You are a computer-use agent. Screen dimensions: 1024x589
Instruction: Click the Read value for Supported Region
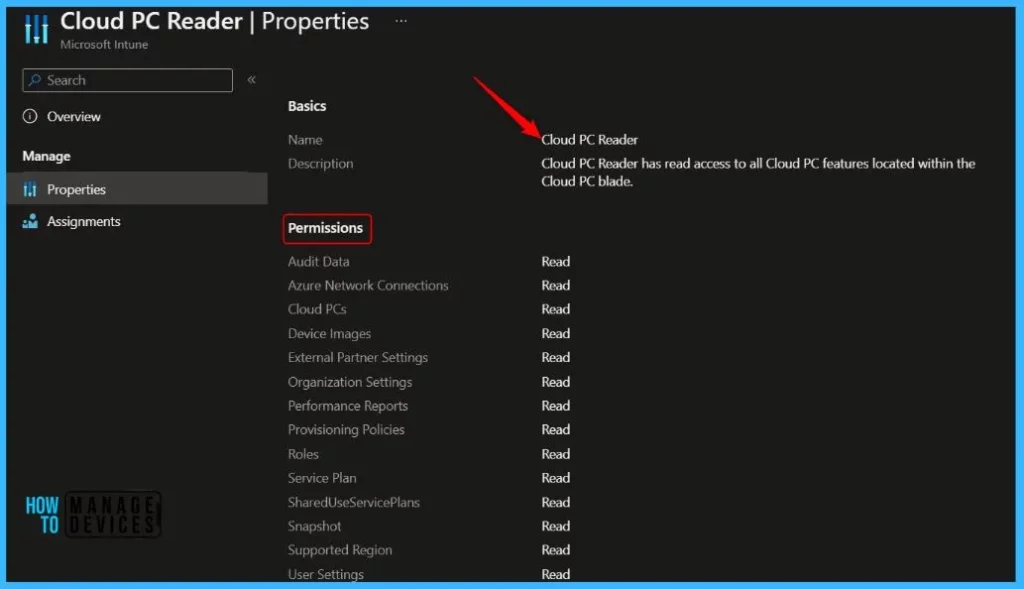(x=556, y=550)
